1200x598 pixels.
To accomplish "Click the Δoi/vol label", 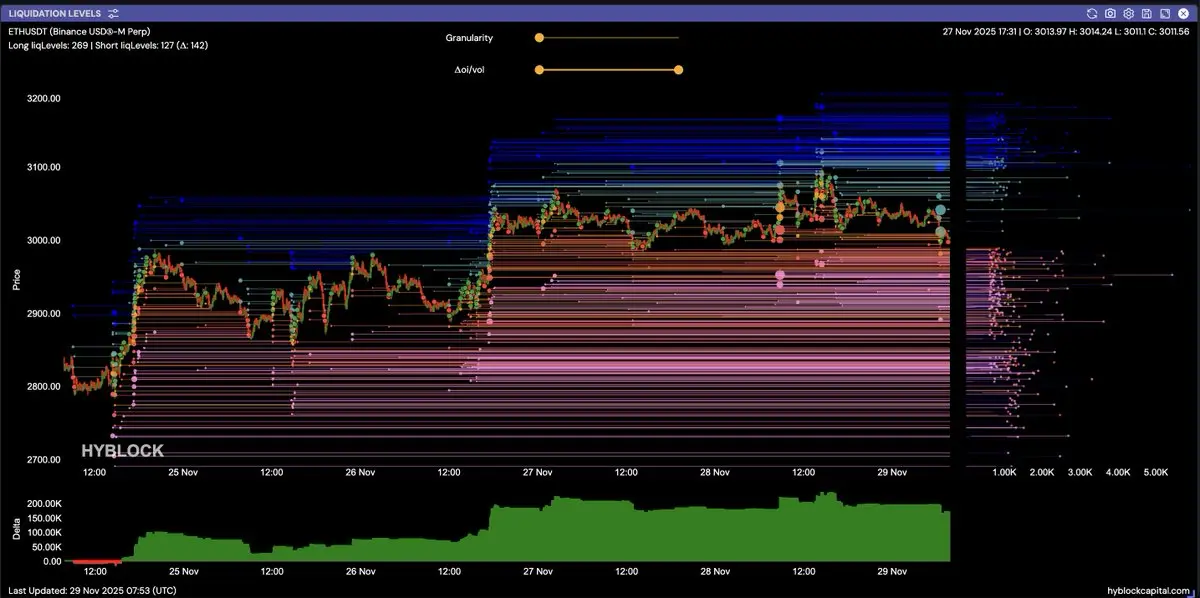I will click(470, 70).
